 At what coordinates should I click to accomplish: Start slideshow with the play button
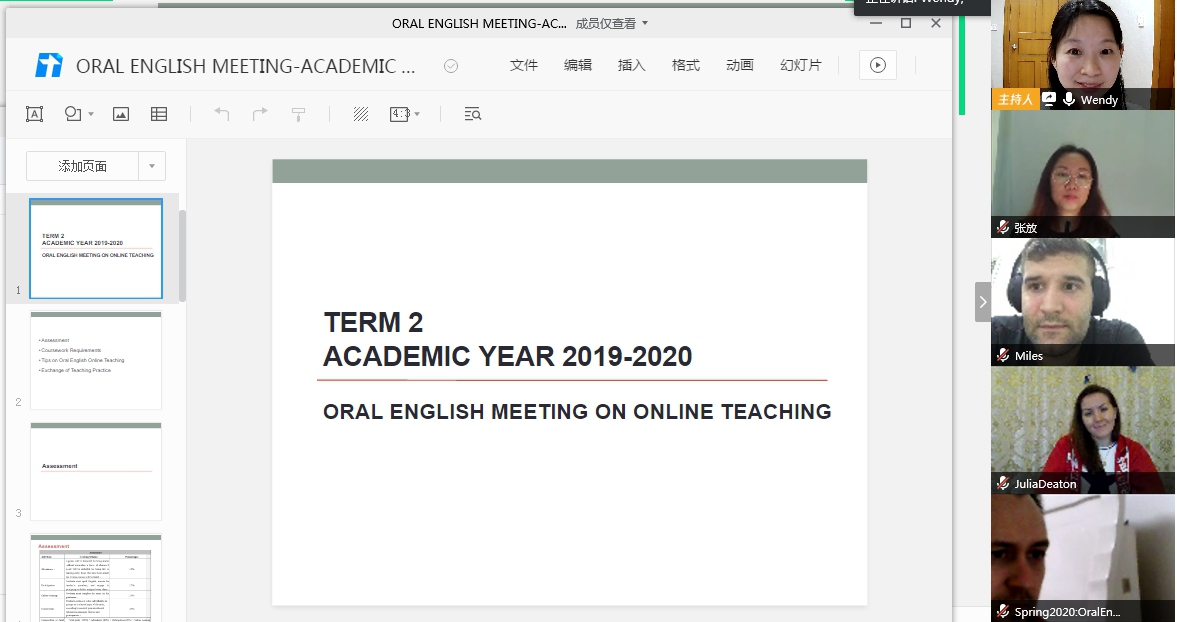(877, 65)
